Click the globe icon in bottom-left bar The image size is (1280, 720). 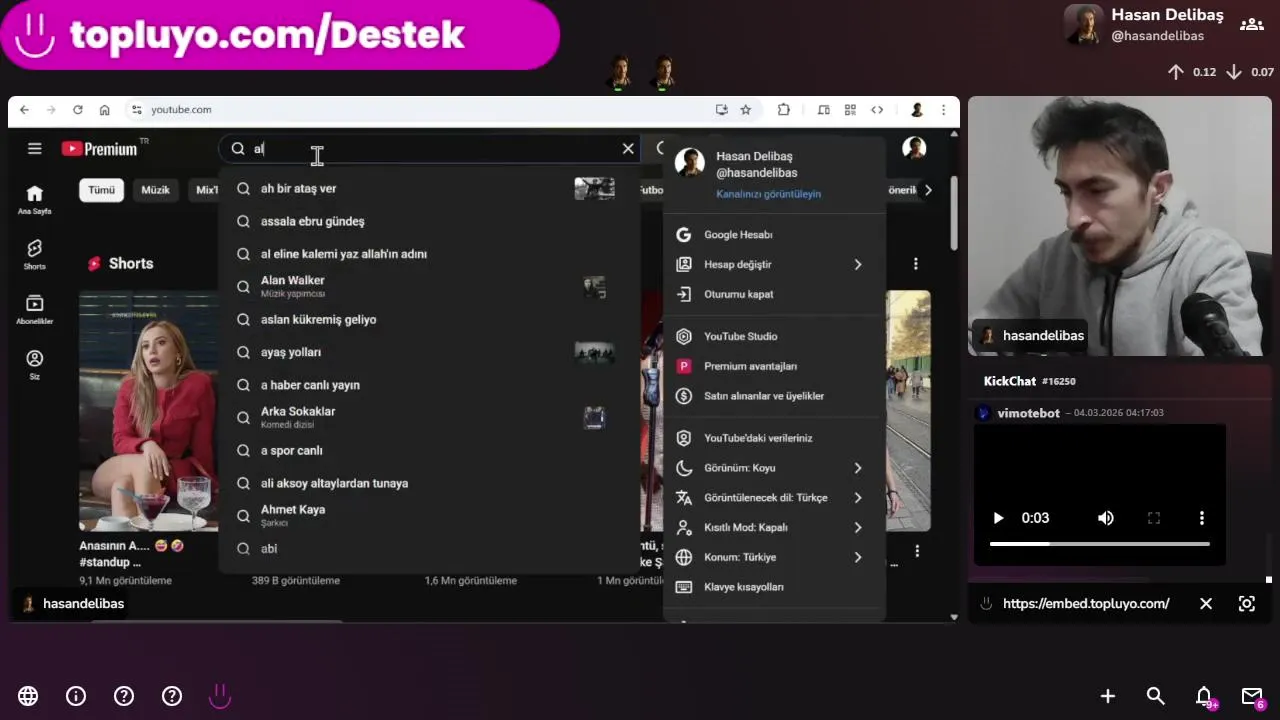point(28,696)
